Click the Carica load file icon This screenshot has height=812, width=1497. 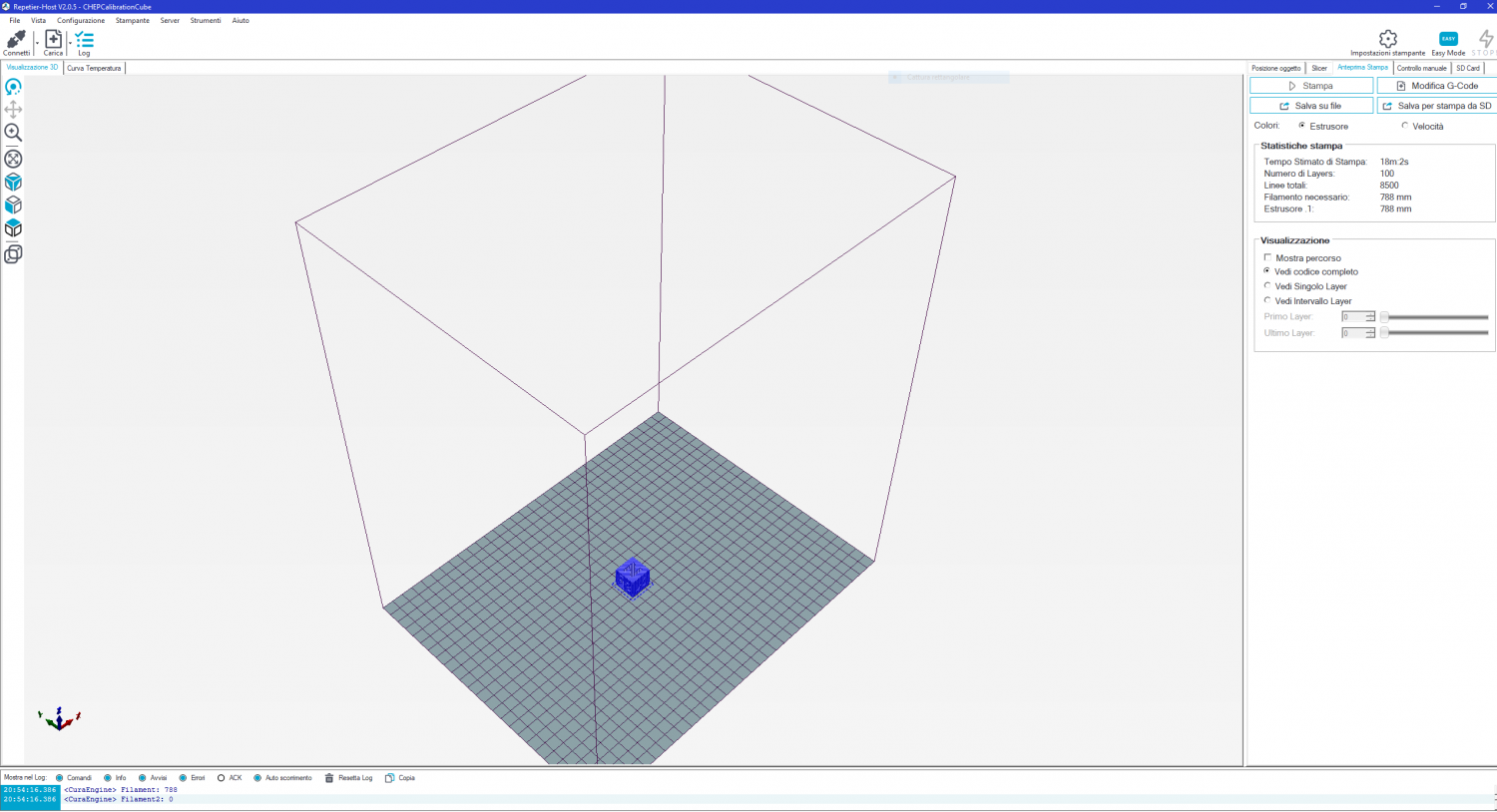[53, 40]
